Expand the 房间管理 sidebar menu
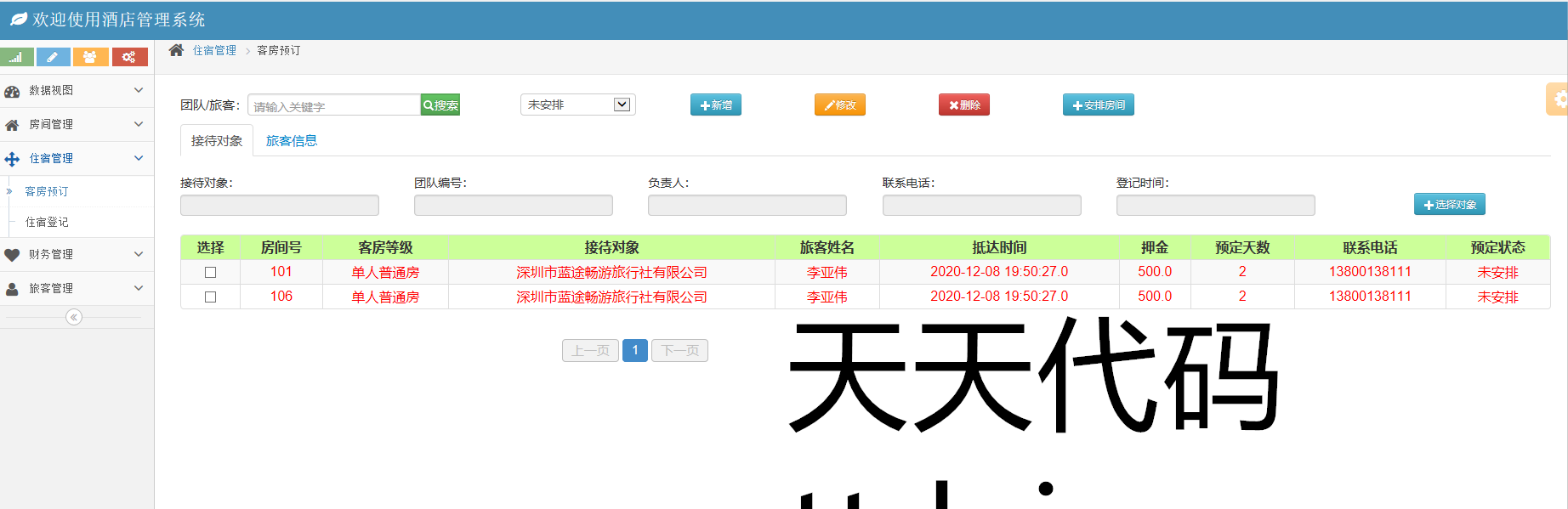1568x509 pixels. pyautogui.click(x=73, y=124)
